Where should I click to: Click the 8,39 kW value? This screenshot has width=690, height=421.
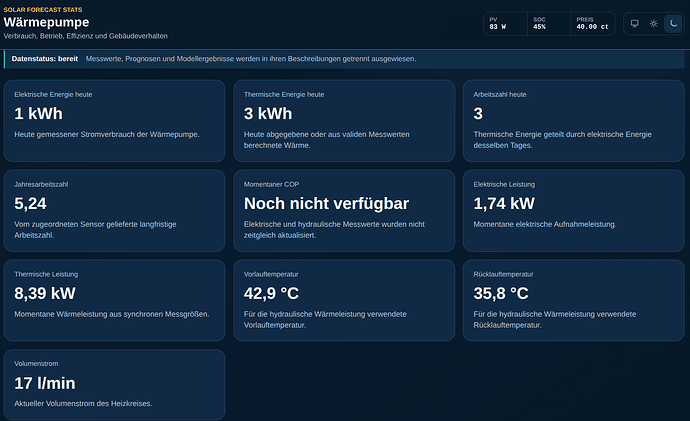click(x=45, y=293)
